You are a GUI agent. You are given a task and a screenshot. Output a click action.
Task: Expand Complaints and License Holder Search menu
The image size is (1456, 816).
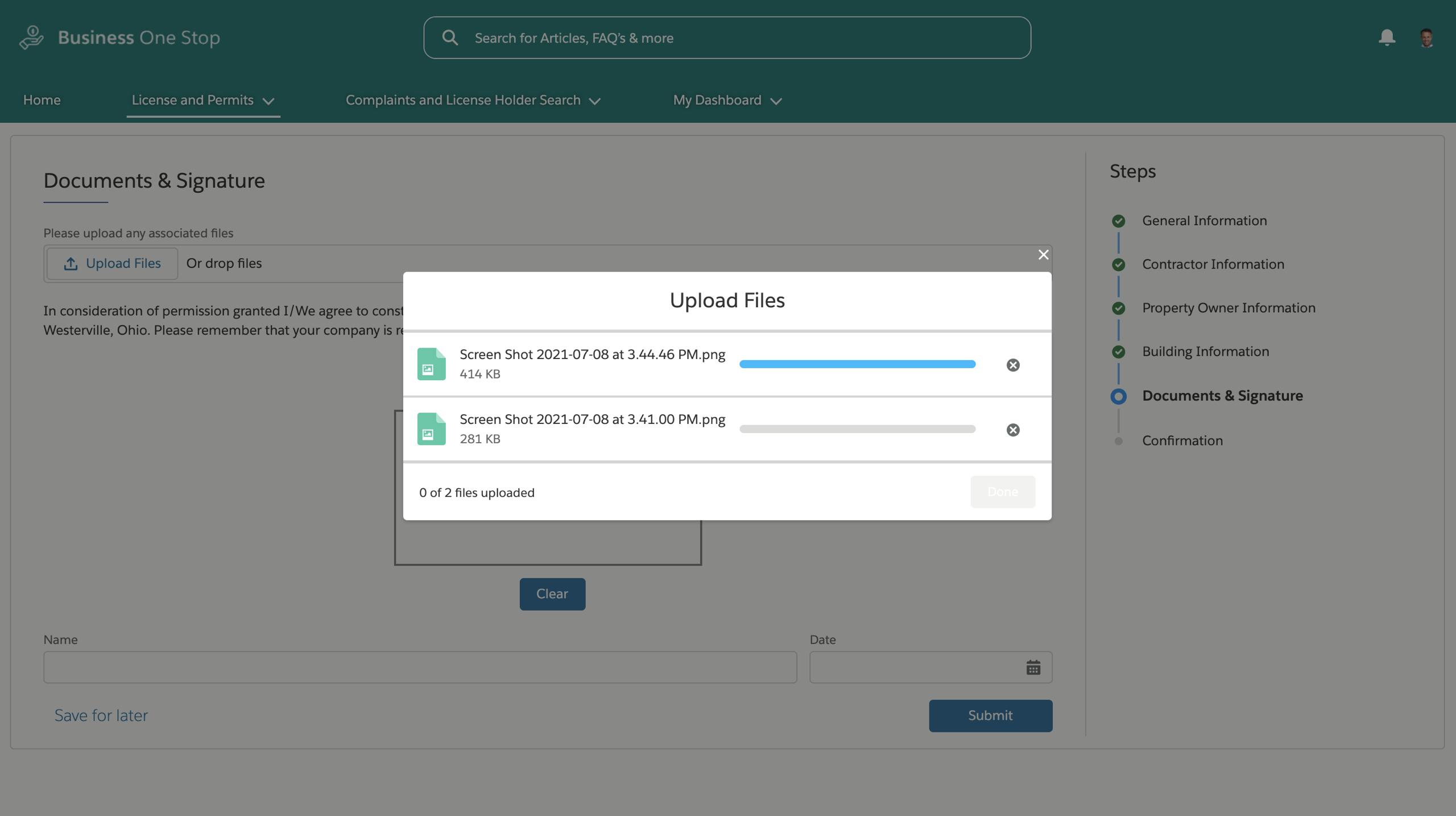pyautogui.click(x=473, y=100)
